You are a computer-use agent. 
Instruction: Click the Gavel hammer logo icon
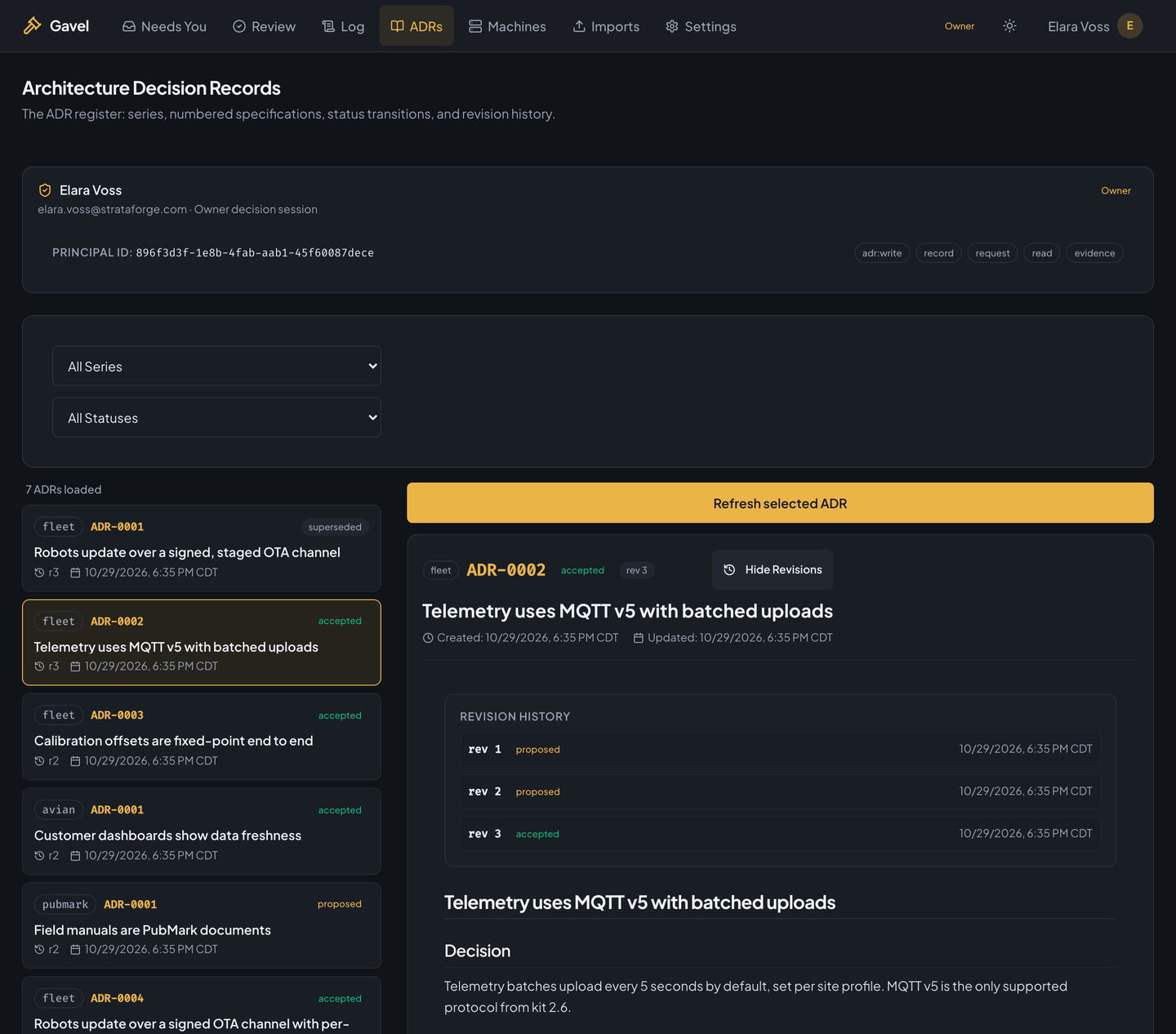32,25
